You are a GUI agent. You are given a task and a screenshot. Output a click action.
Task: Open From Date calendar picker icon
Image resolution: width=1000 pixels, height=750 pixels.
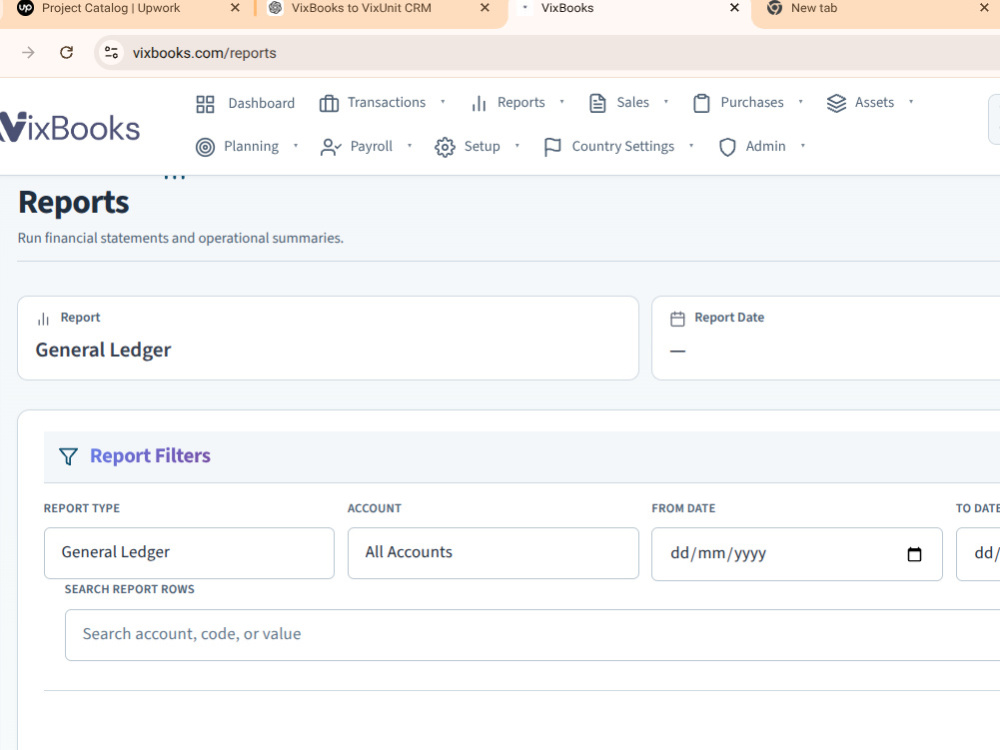pyautogui.click(x=914, y=554)
